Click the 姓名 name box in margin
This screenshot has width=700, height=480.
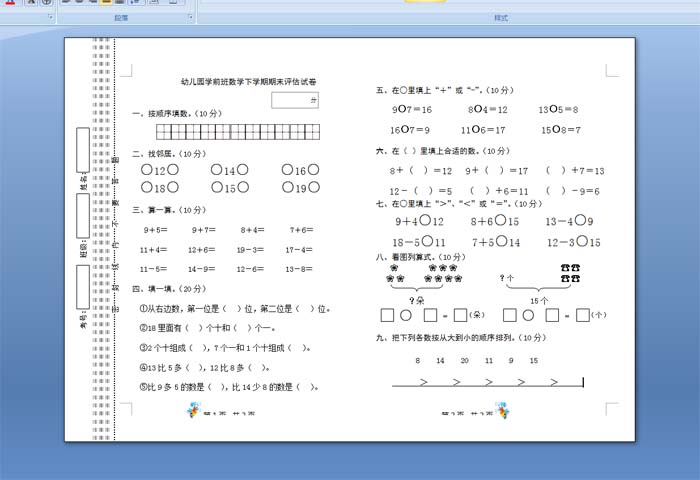[x=83, y=150]
